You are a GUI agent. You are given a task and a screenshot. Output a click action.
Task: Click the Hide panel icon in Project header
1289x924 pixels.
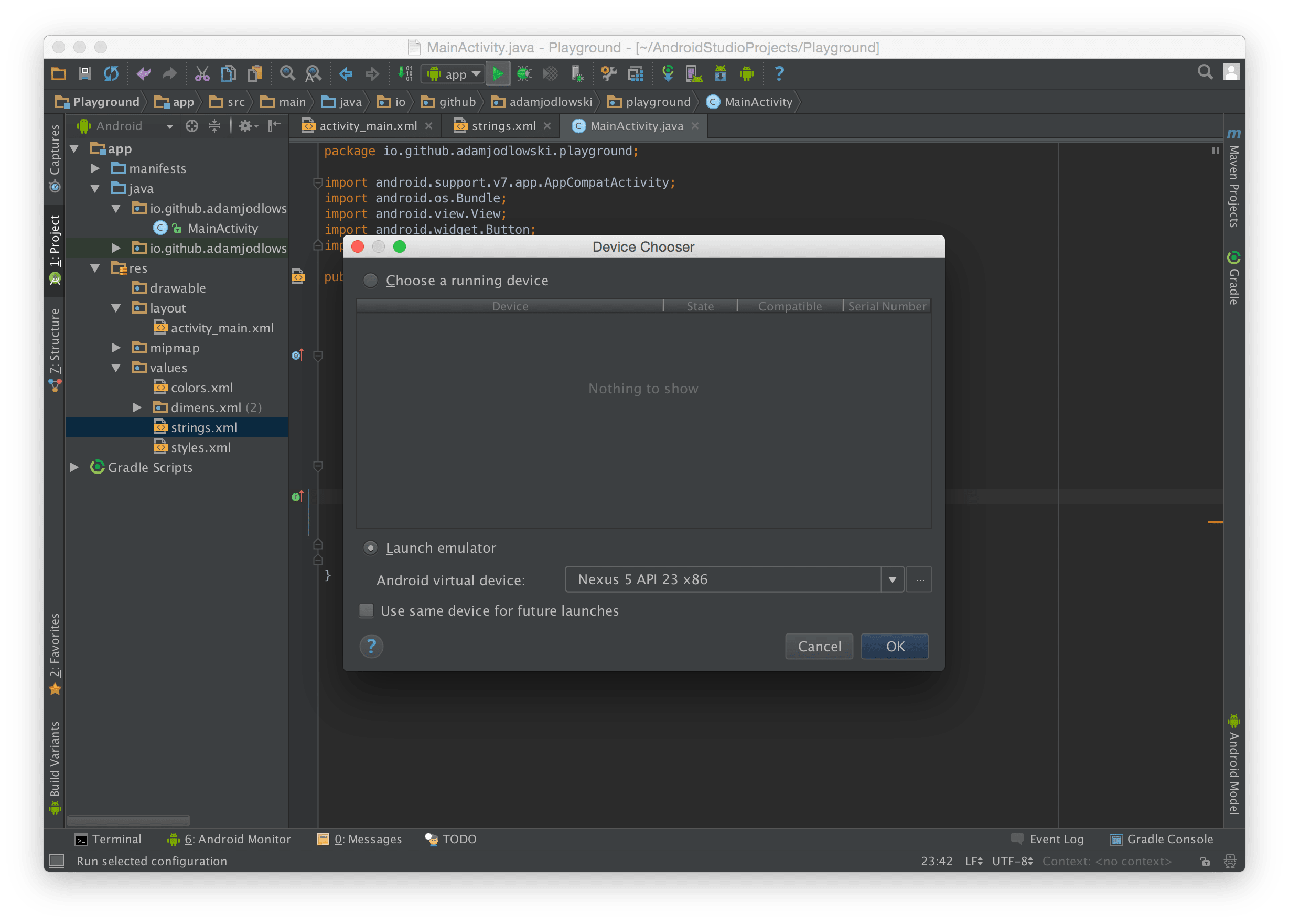(x=275, y=125)
